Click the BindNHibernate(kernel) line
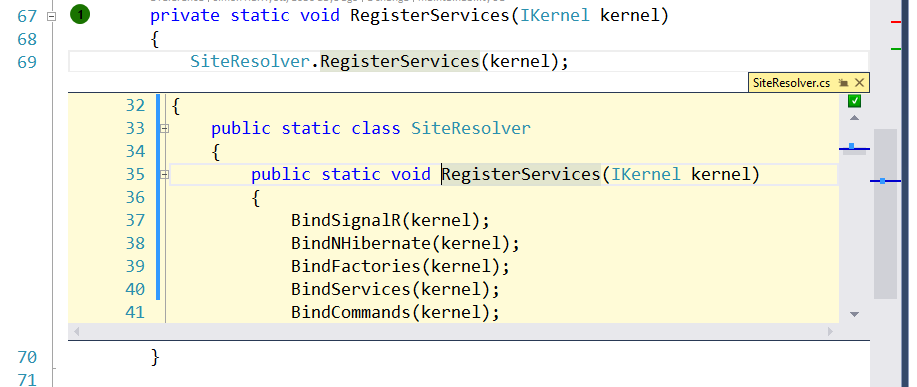This screenshot has width=917, height=387. tap(405, 243)
